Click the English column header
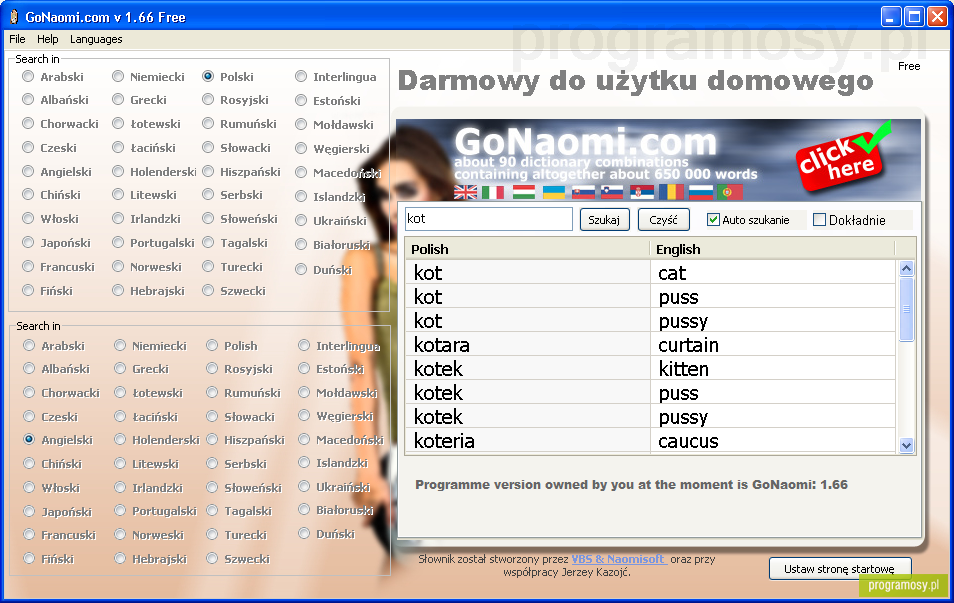954x603 pixels. [773, 249]
